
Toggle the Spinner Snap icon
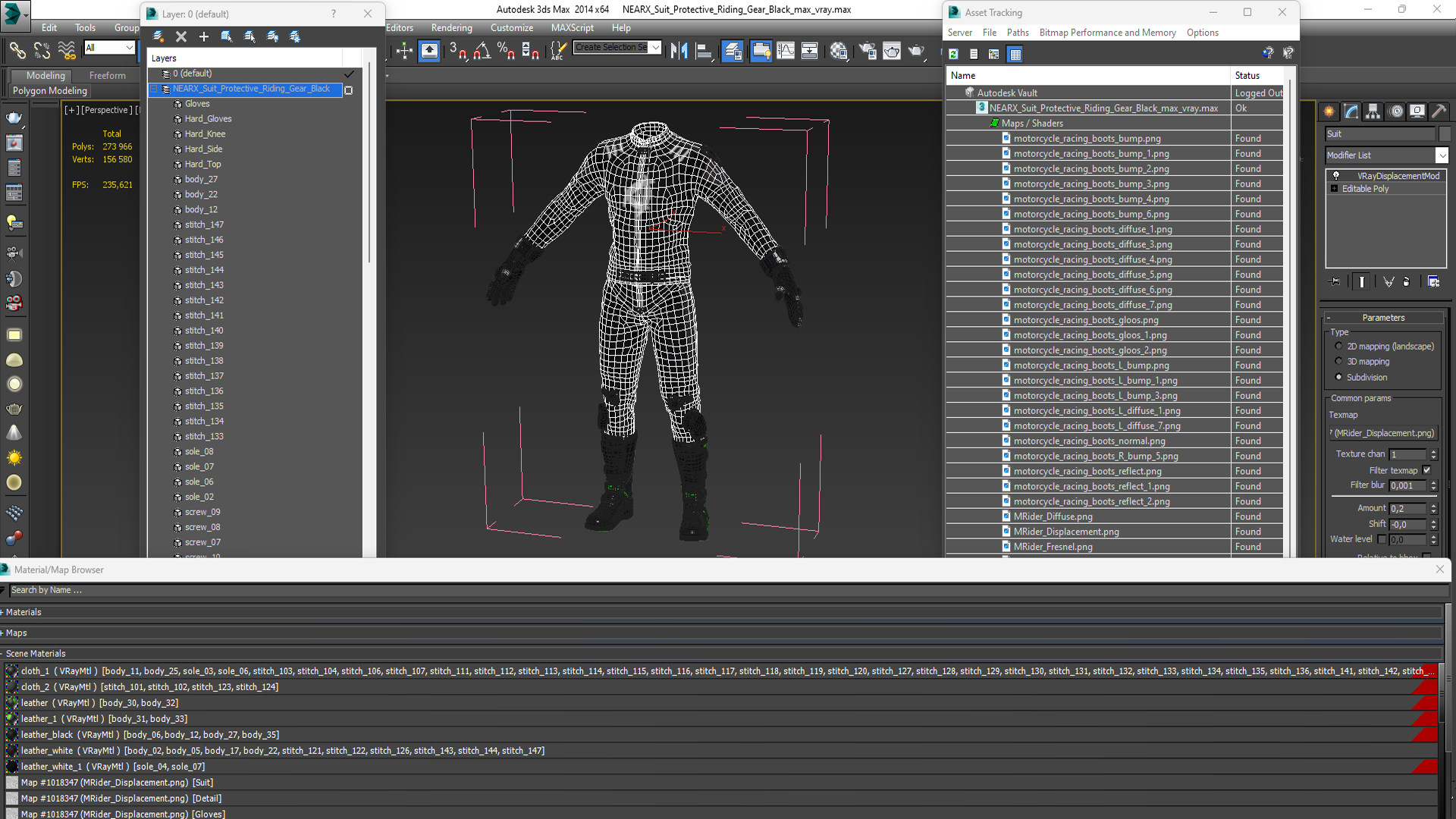click(x=530, y=51)
